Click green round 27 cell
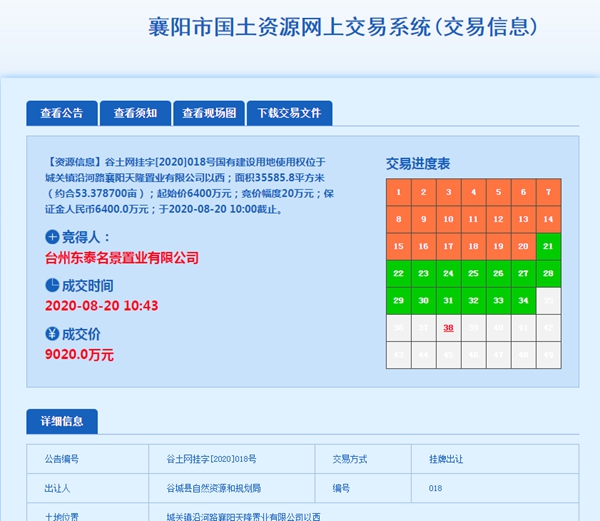The height and width of the screenshot is (521, 600). 523,274
